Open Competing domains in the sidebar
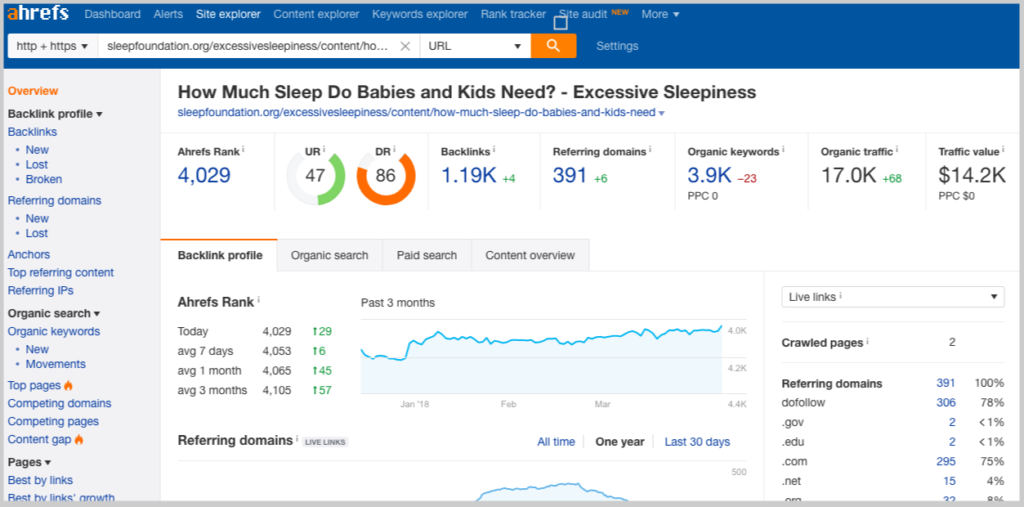Screen dimensions: 1024x507 coord(59,403)
